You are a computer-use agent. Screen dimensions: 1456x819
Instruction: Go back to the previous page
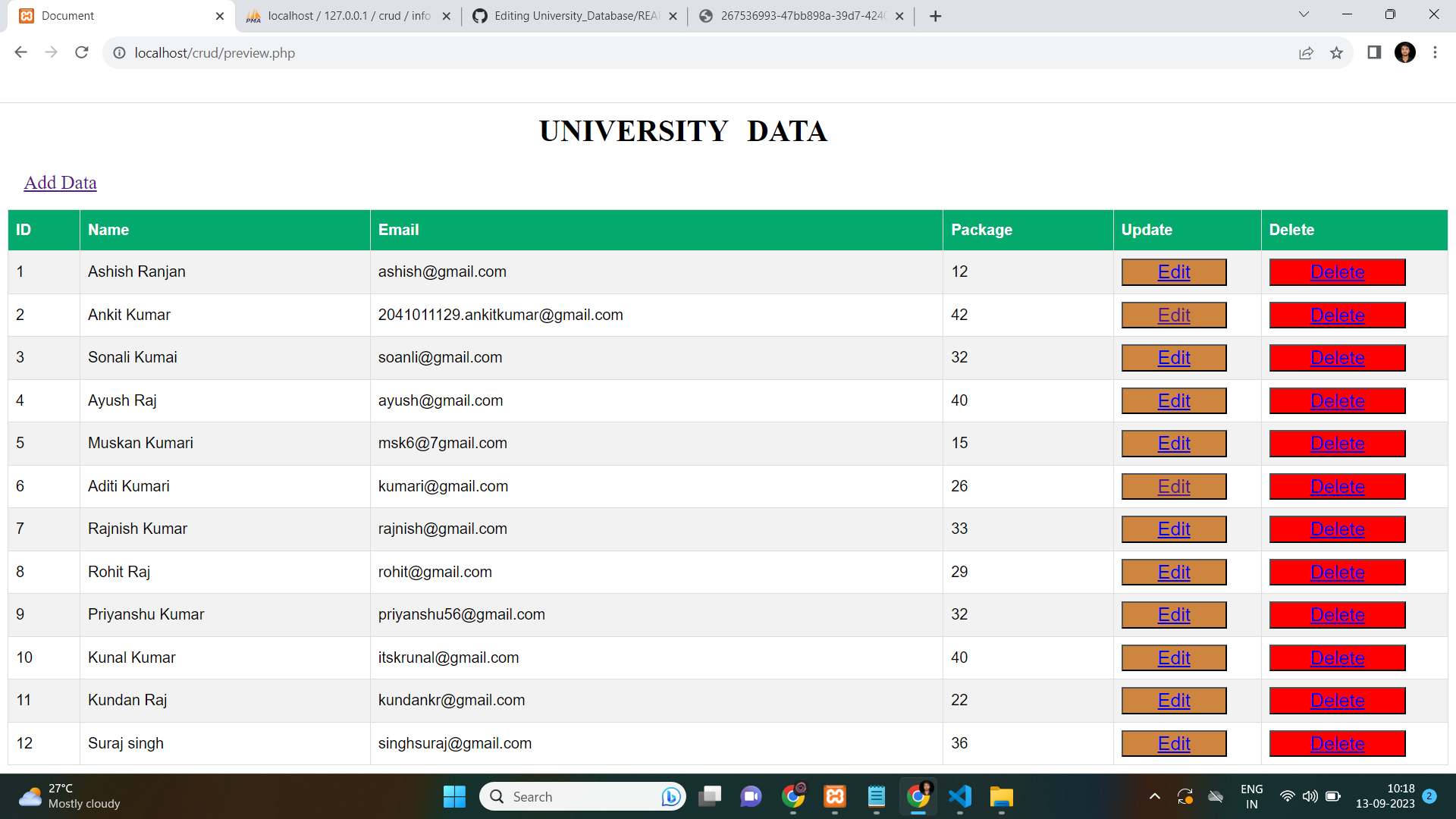20,52
